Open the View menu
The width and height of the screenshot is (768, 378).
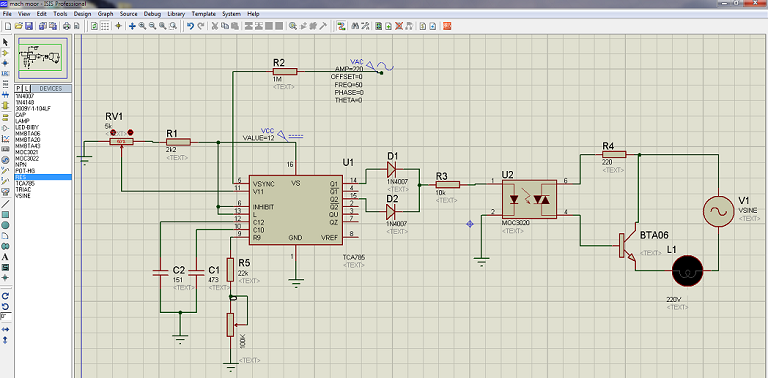point(24,14)
